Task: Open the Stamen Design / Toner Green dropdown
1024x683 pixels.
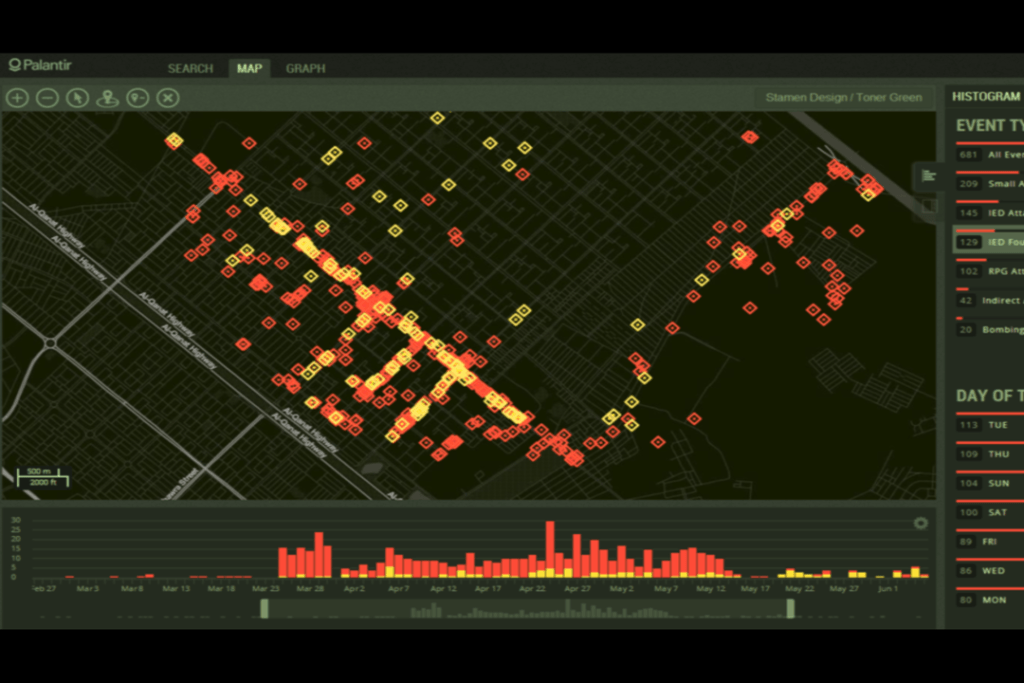Action: (843, 98)
